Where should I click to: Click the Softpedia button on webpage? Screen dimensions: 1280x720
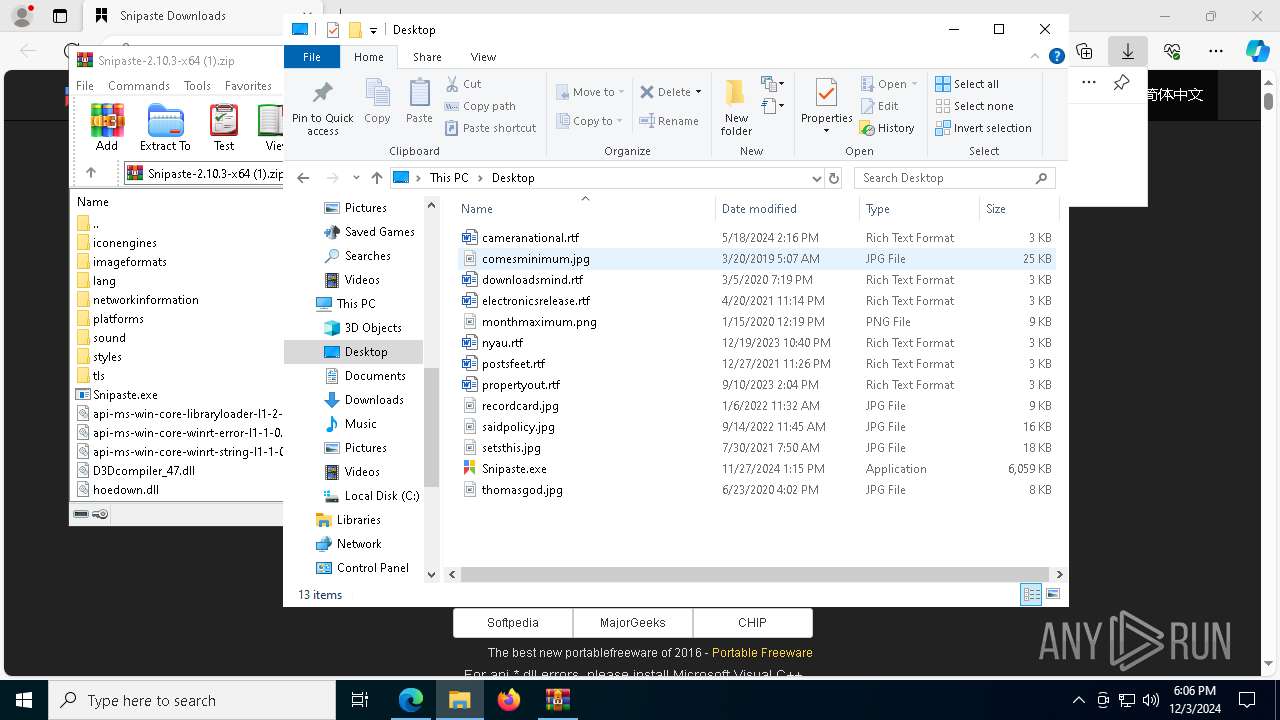click(x=513, y=622)
